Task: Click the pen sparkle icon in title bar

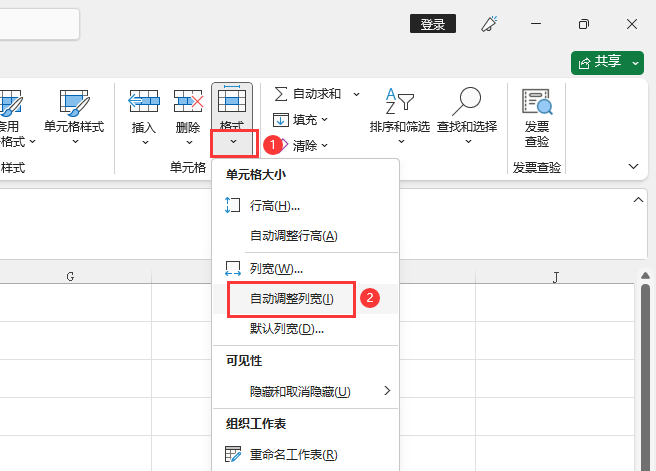Action: (x=490, y=24)
